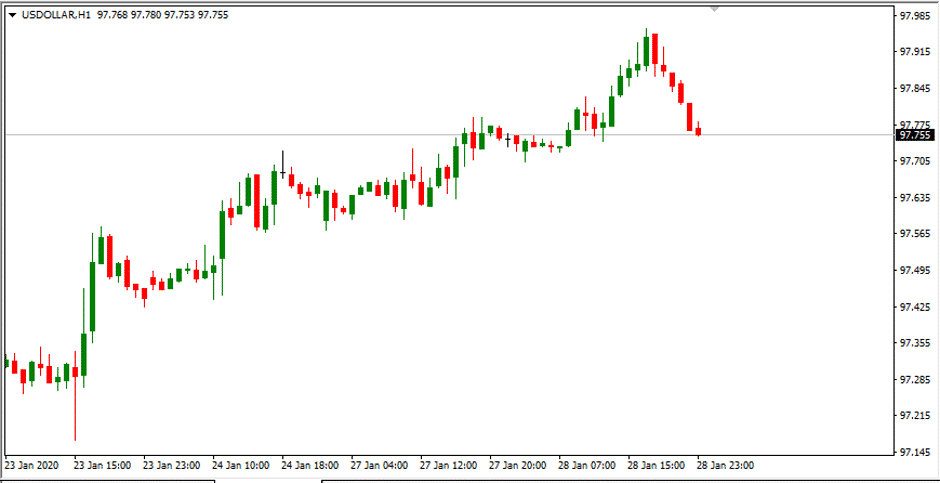The width and height of the screenshot is (940, 483).
Task: Click the 97.565 price scale label
Action: tap(915, 234)
